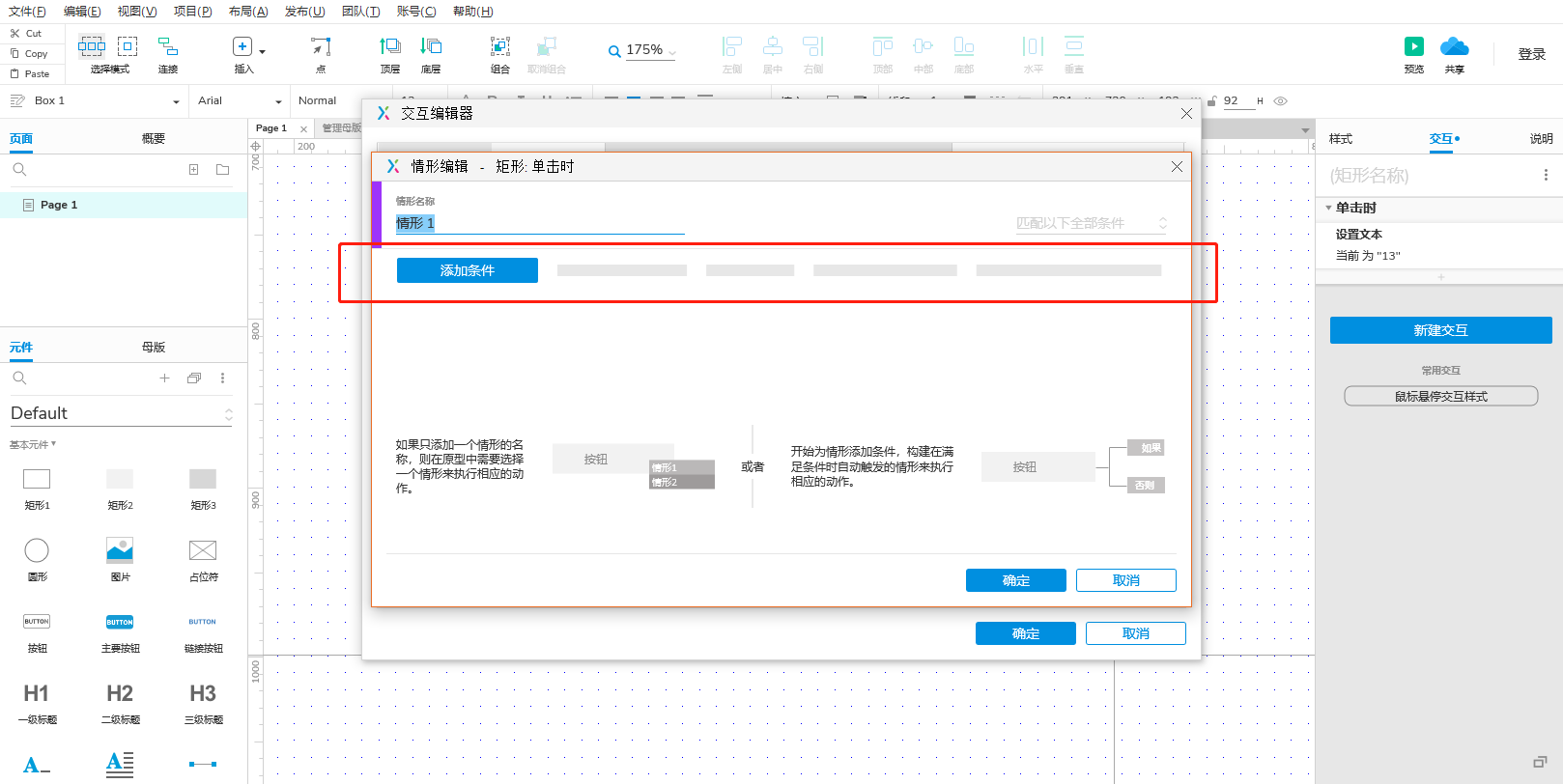Activate the 连接 connector tool
Image resolution: width=1563 pixels, height=784 pixels.
coord(168,46)
